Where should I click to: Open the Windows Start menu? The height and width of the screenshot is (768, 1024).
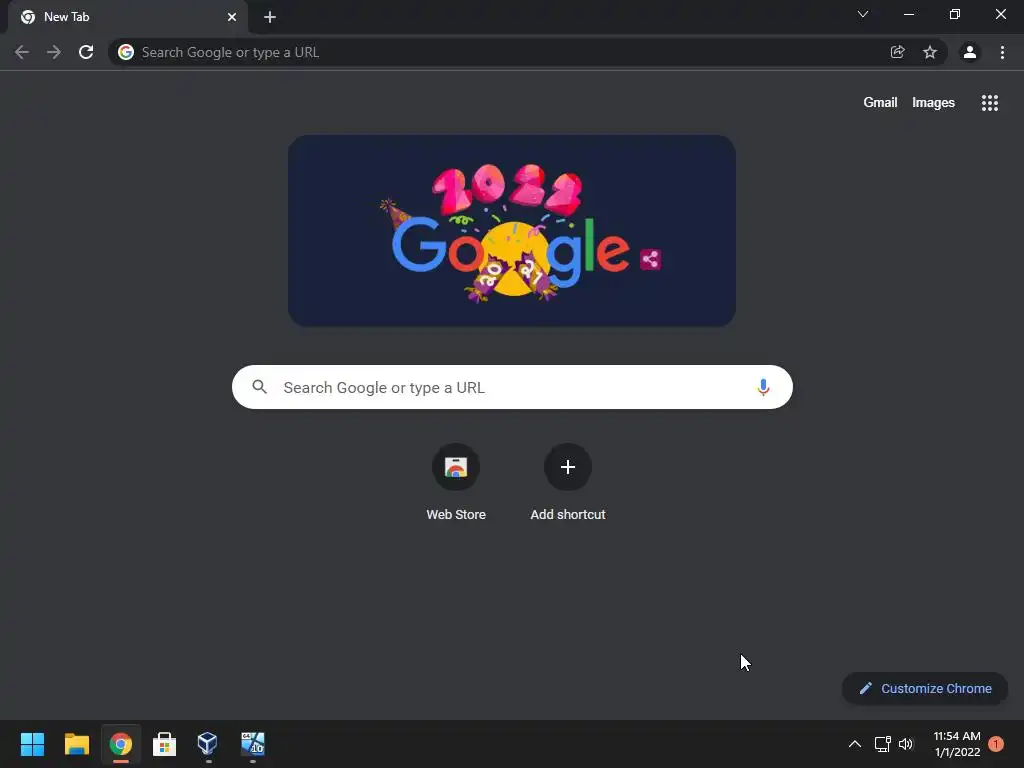click(33, 744)
